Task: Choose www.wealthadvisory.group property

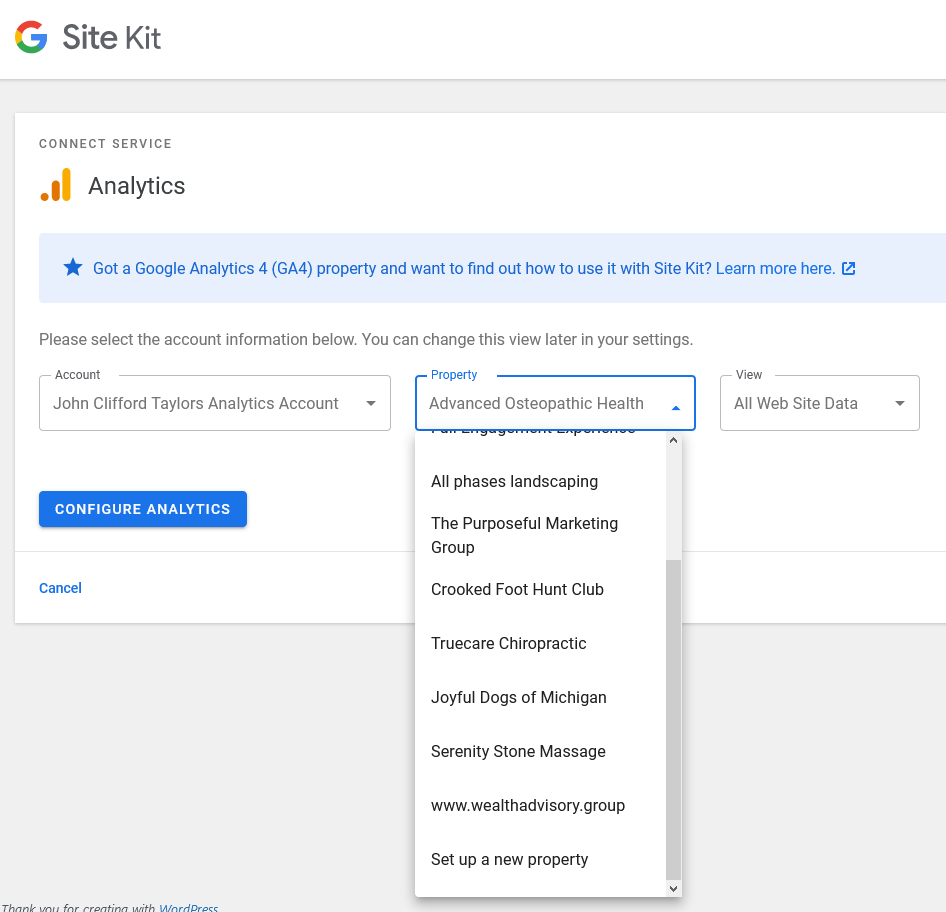Action: [x=541, y=805]
